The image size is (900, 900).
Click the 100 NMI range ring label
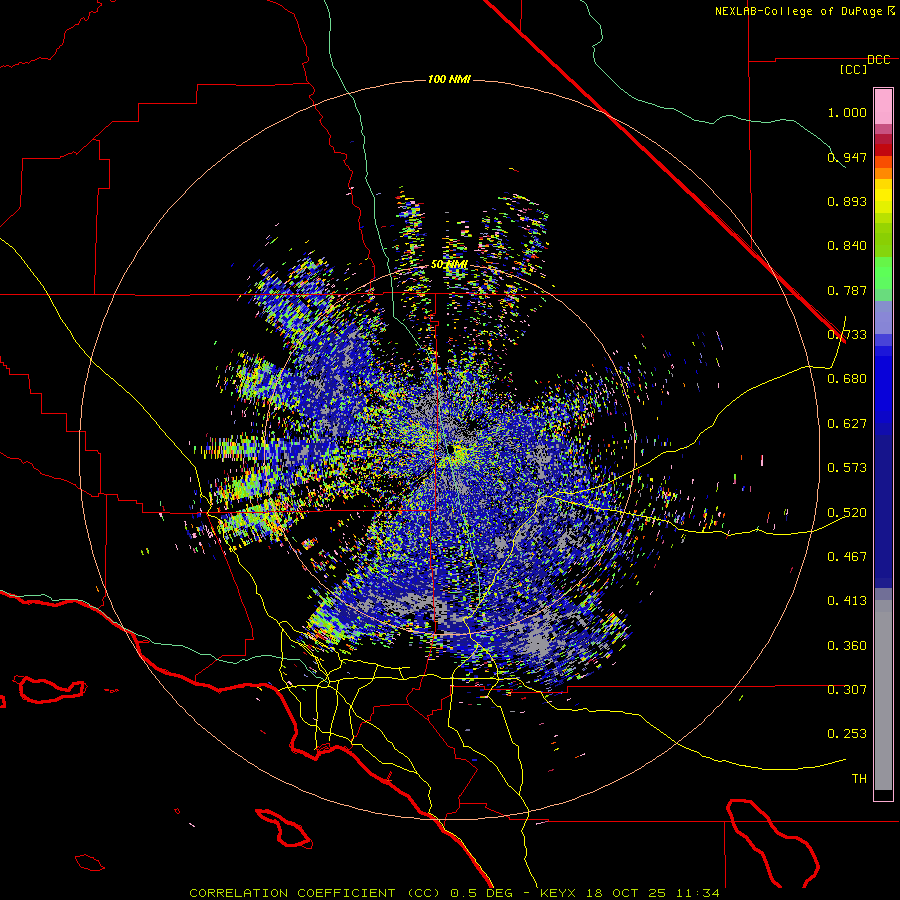coord(449,79)
